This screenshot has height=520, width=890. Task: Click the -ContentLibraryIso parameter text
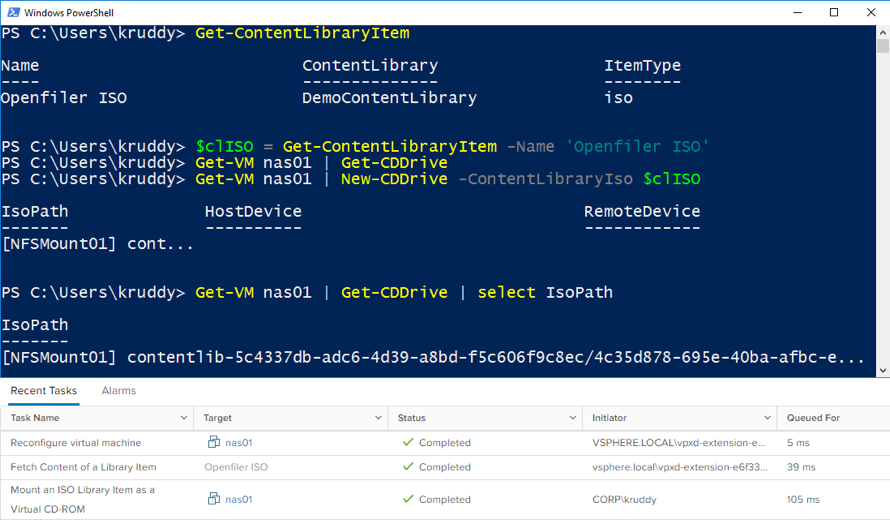545,179
